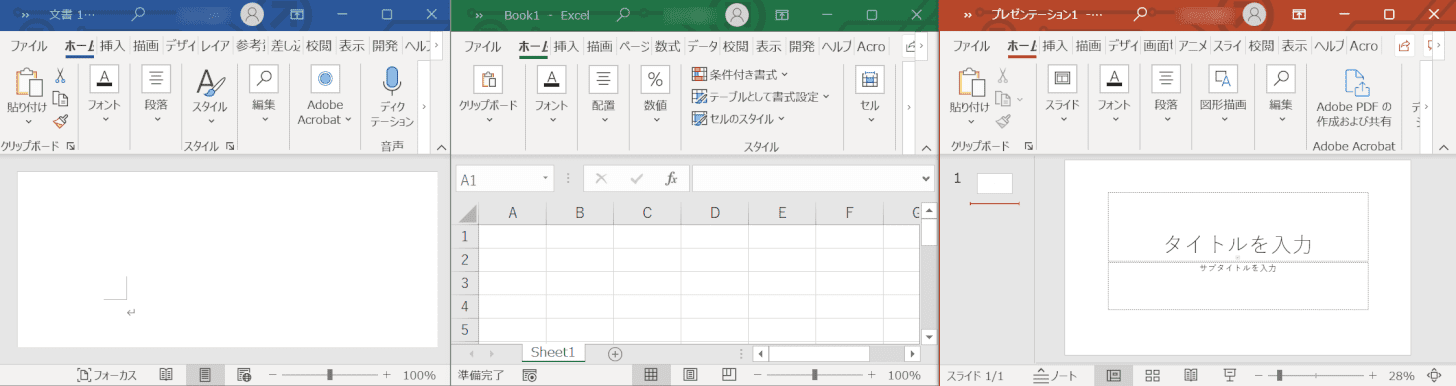Start slideshow from the PowerPoint status bar icon
1456x386 pixels.
[x=1229, y=375]
